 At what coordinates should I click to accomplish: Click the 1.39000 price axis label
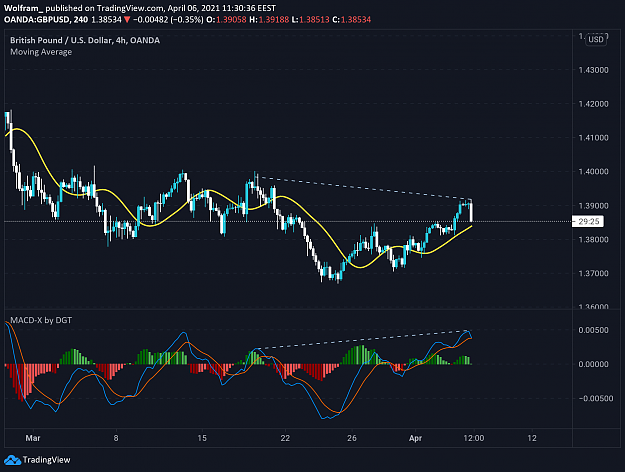594,206
